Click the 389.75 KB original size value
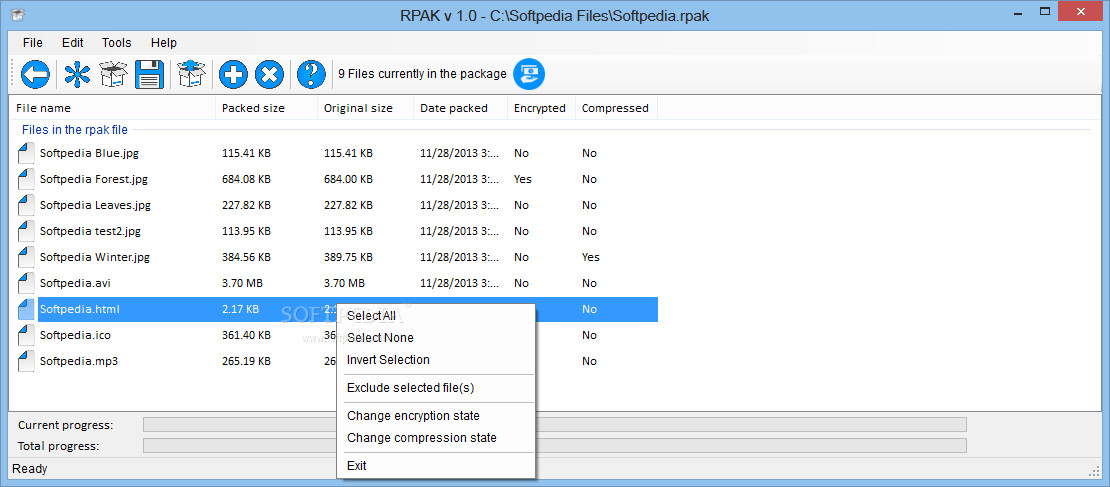The width and height of the screenshot is (1110, 487). point(348,257)
